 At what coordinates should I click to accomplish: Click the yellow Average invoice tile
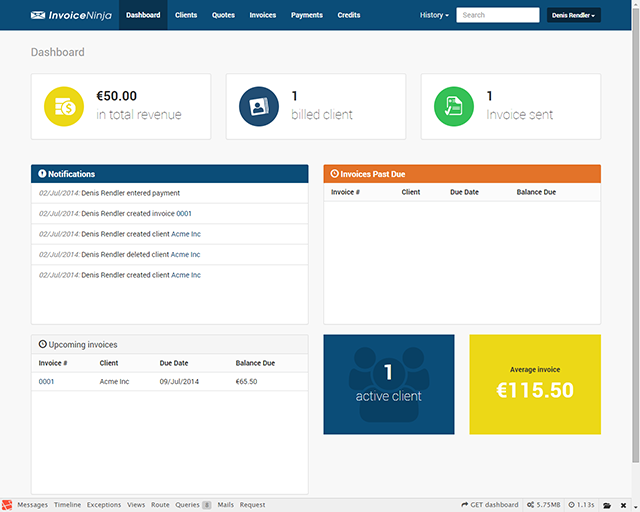point(535,385)
